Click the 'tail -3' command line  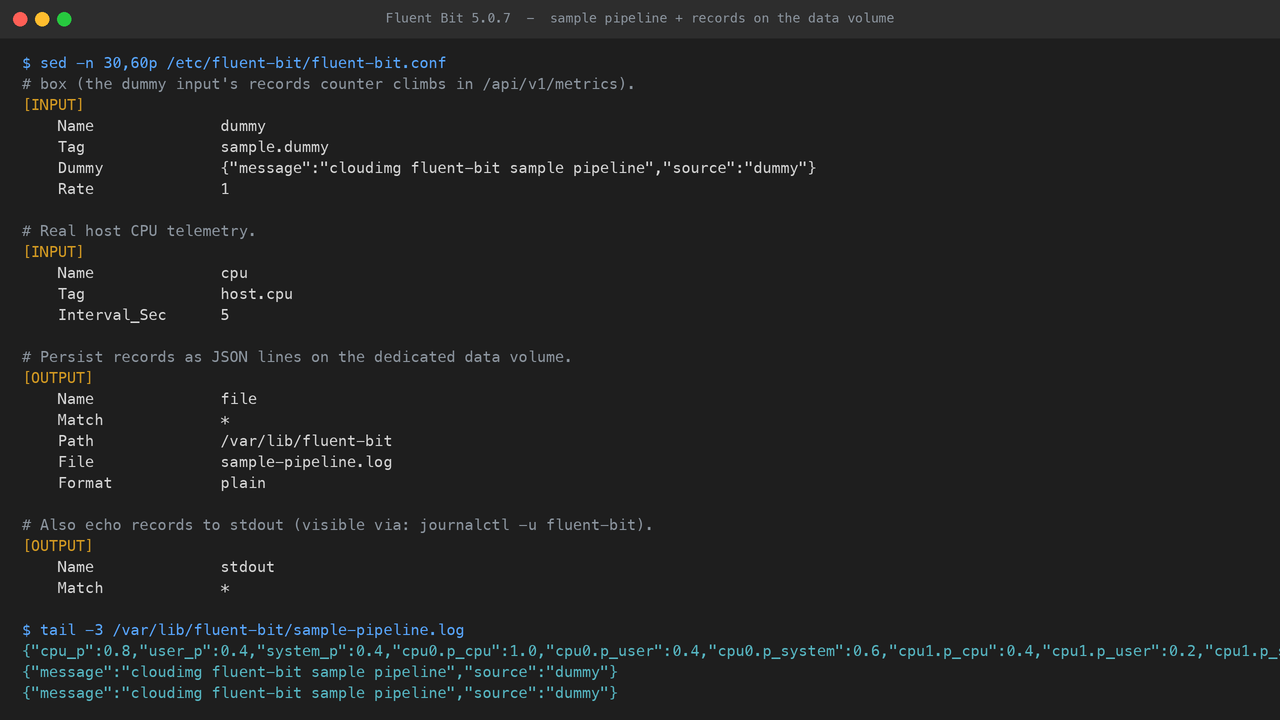coord(243,630)
